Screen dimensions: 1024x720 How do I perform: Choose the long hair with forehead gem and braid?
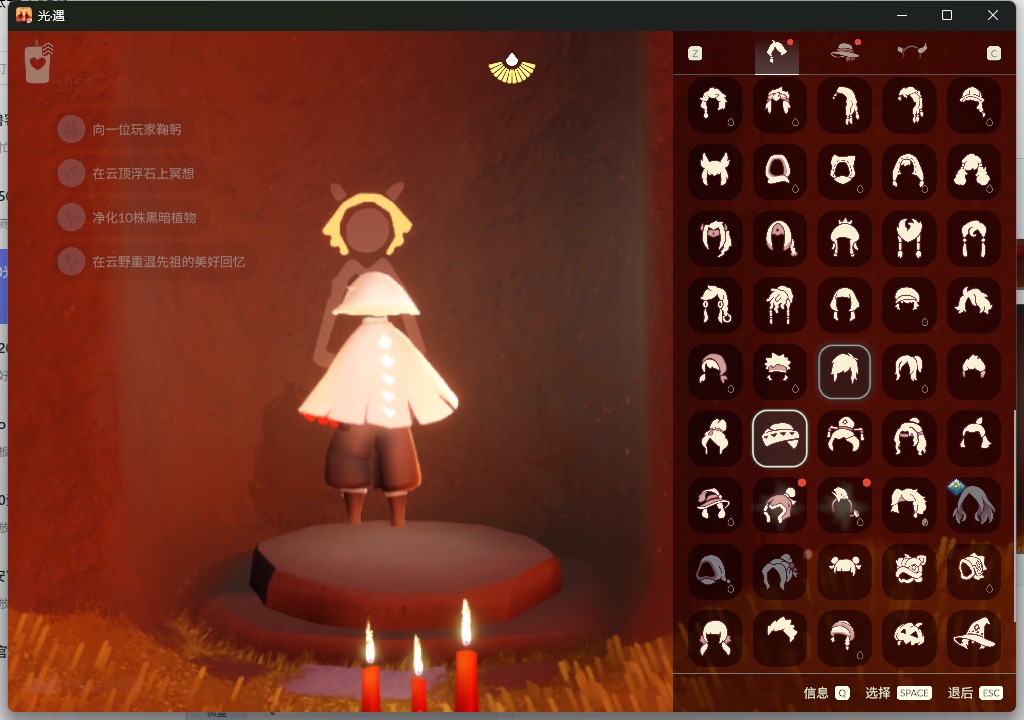pos(780,238)
